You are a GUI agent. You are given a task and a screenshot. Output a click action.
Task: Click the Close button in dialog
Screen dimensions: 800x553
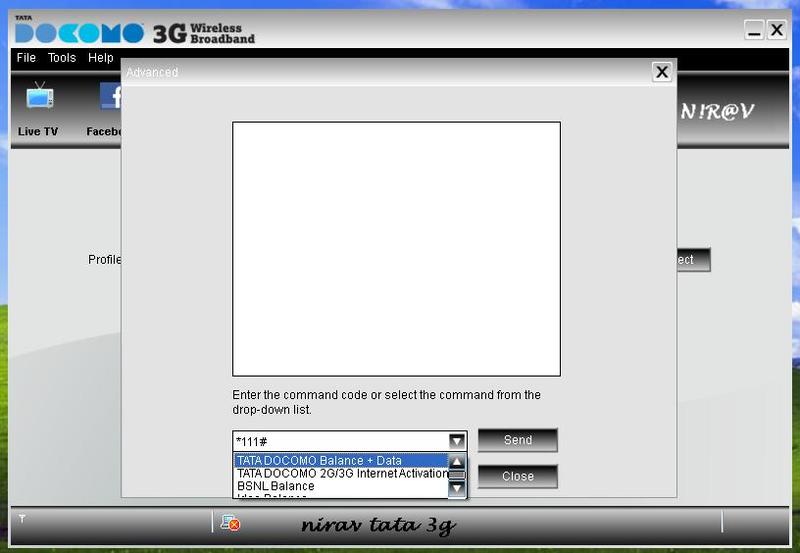pos(517,477)
